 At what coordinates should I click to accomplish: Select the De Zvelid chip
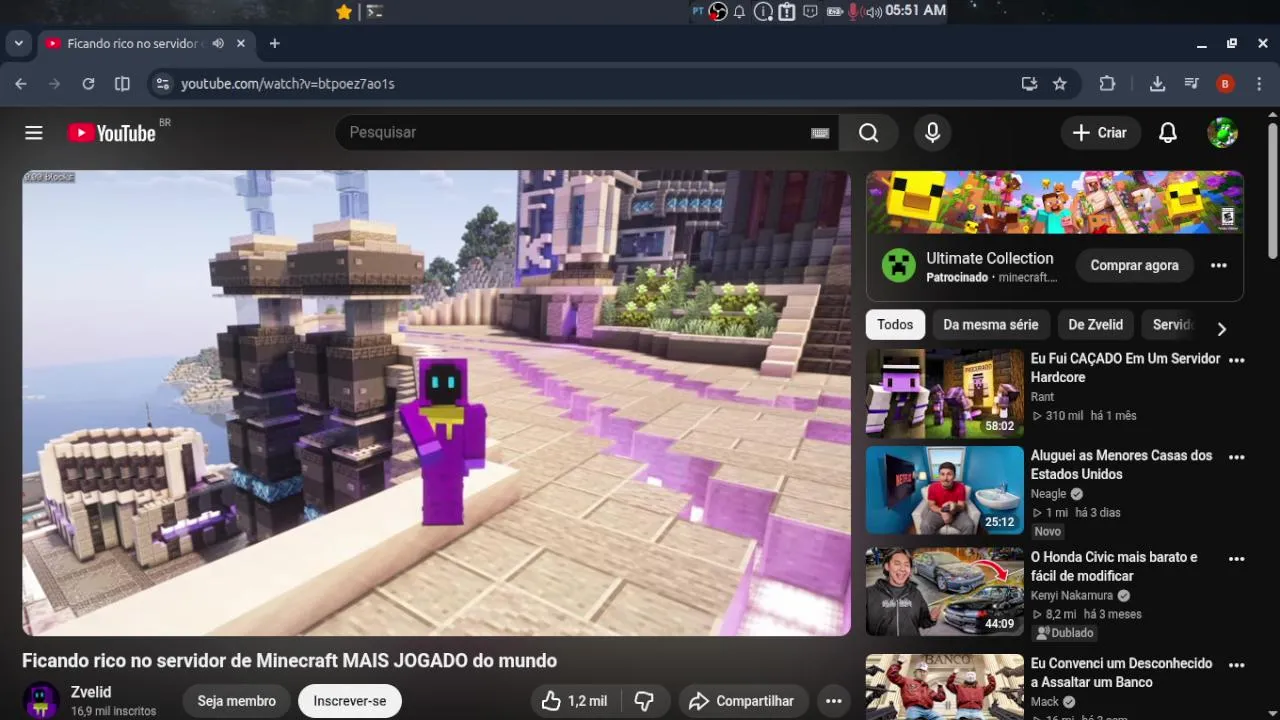point(1096,325)
